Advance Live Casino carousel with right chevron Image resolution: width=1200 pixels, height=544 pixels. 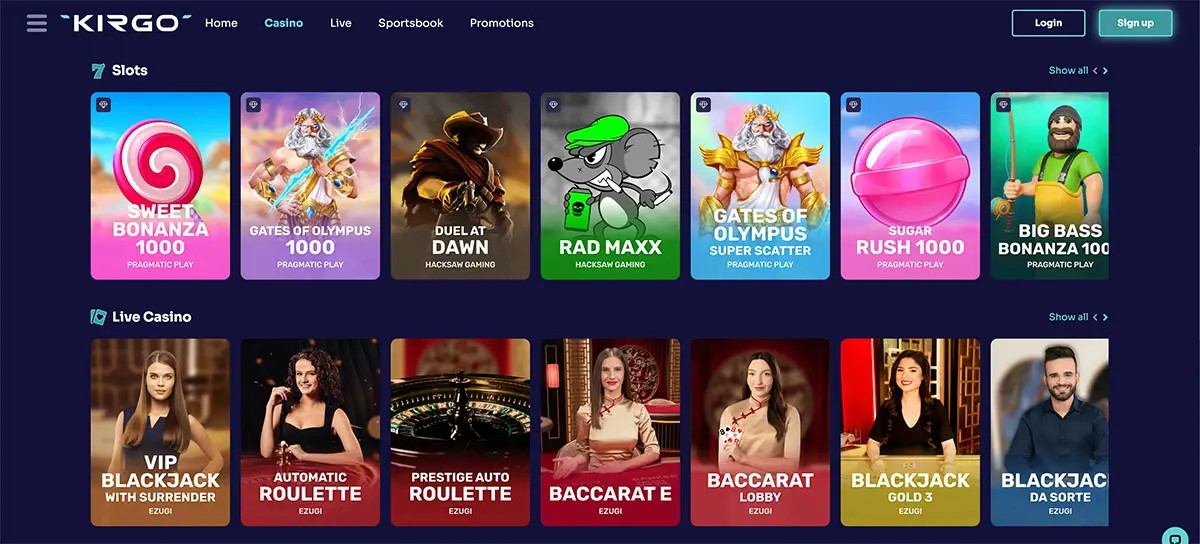click(x=1105, y=317)
